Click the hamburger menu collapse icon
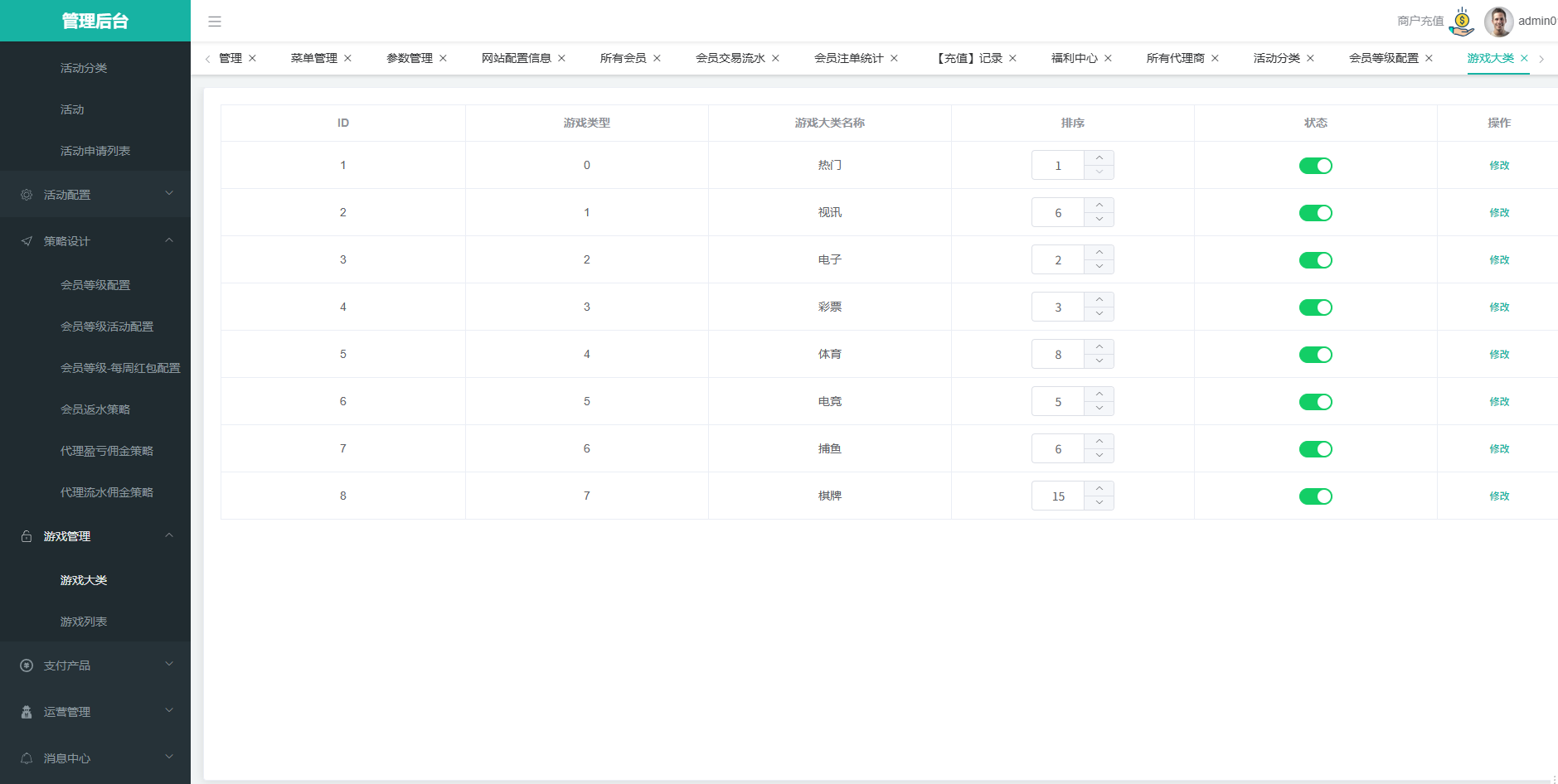 tap(215, 22)
